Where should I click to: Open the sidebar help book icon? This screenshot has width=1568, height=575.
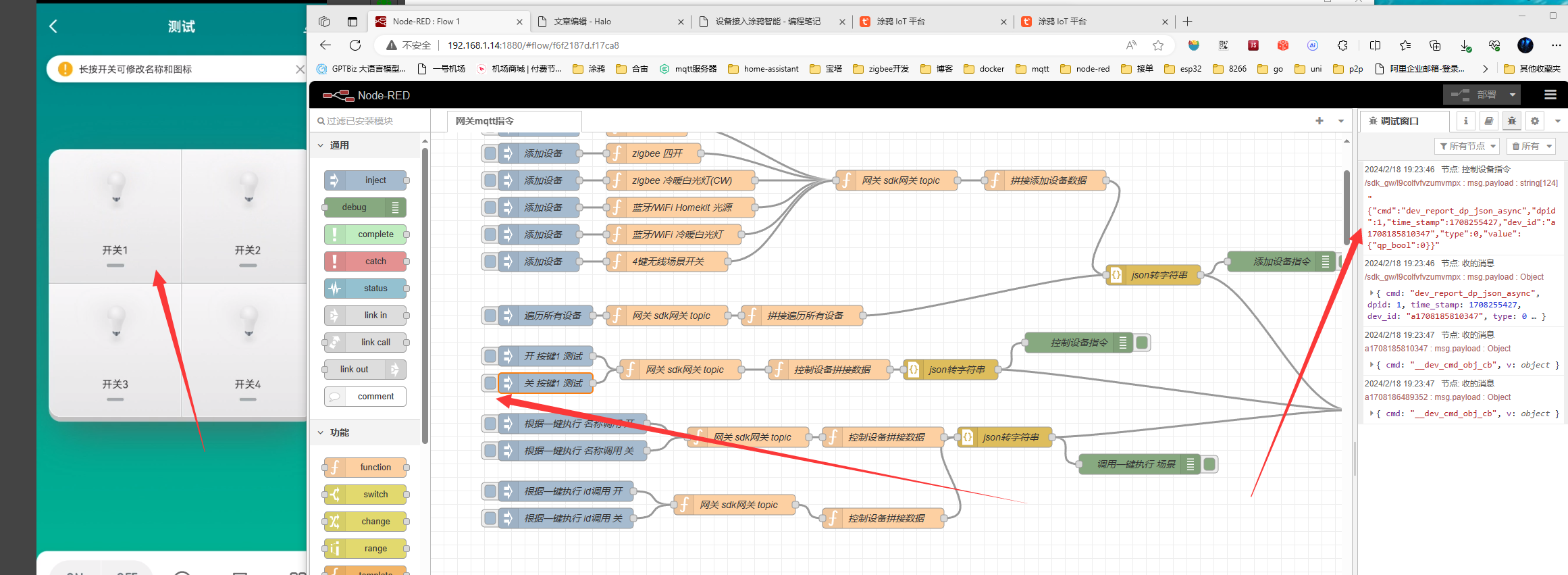tap(1488, 121)
